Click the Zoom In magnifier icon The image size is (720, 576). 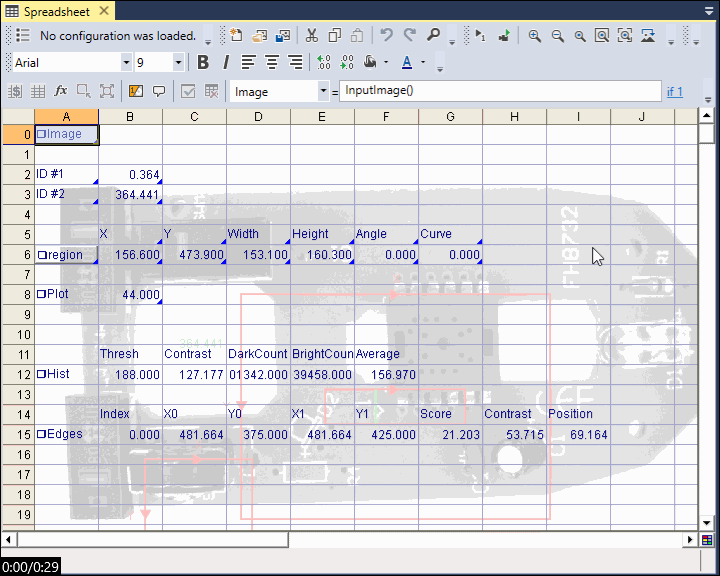[535, 35]
